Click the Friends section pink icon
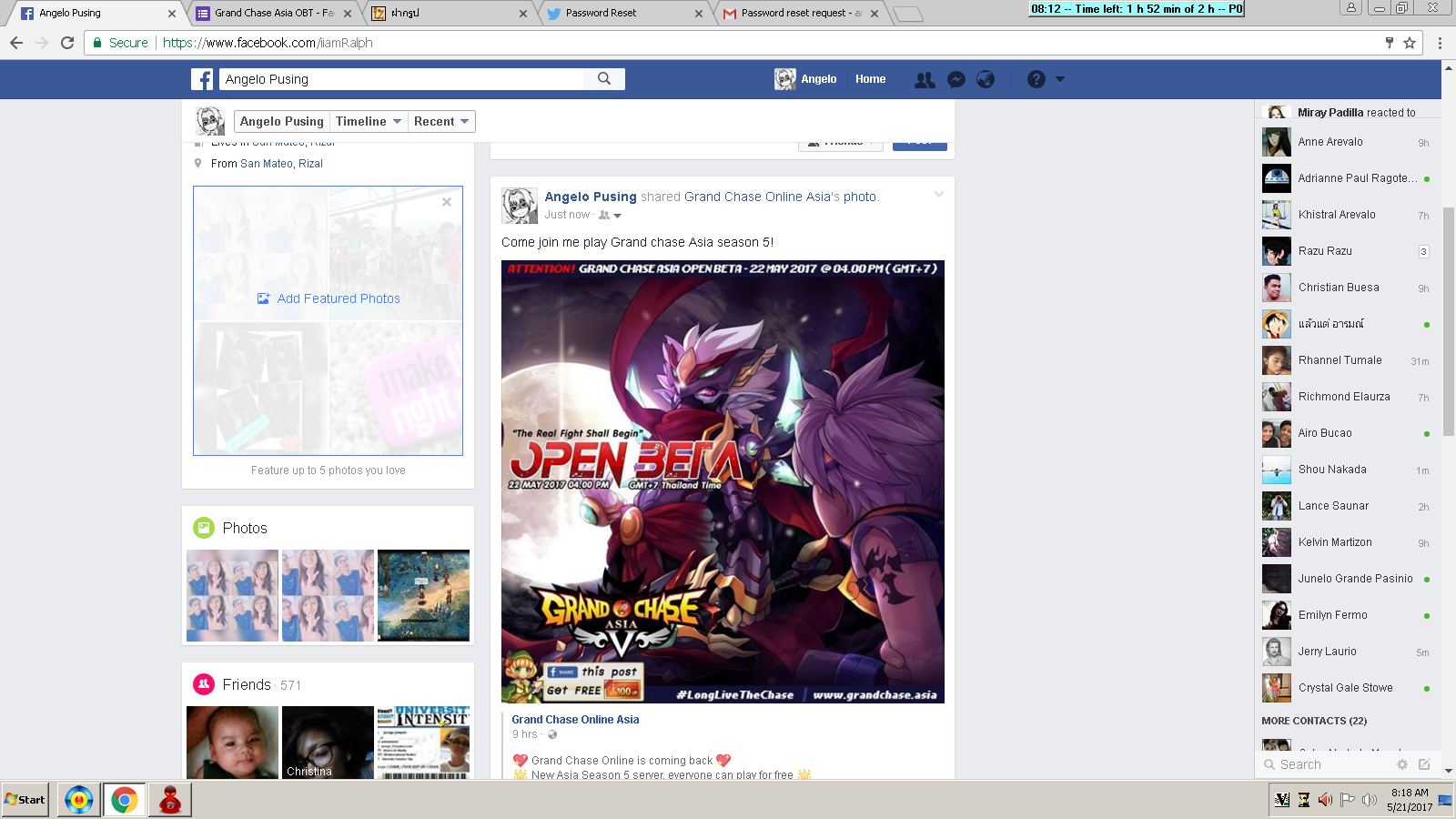1456x819 pixels. (204, 684)
